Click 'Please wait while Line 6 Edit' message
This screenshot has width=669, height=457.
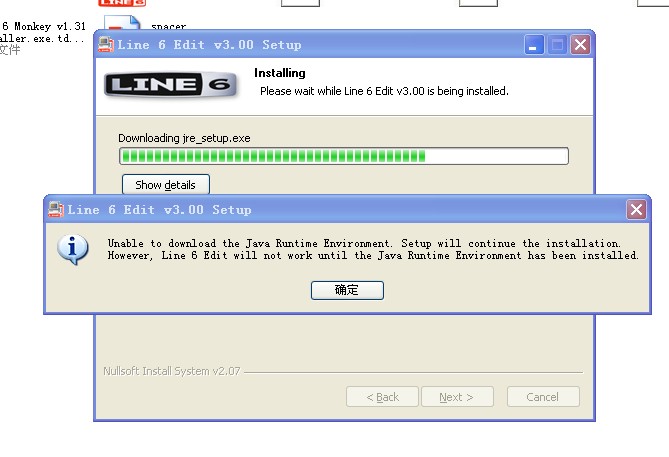[x=384, y=91]
